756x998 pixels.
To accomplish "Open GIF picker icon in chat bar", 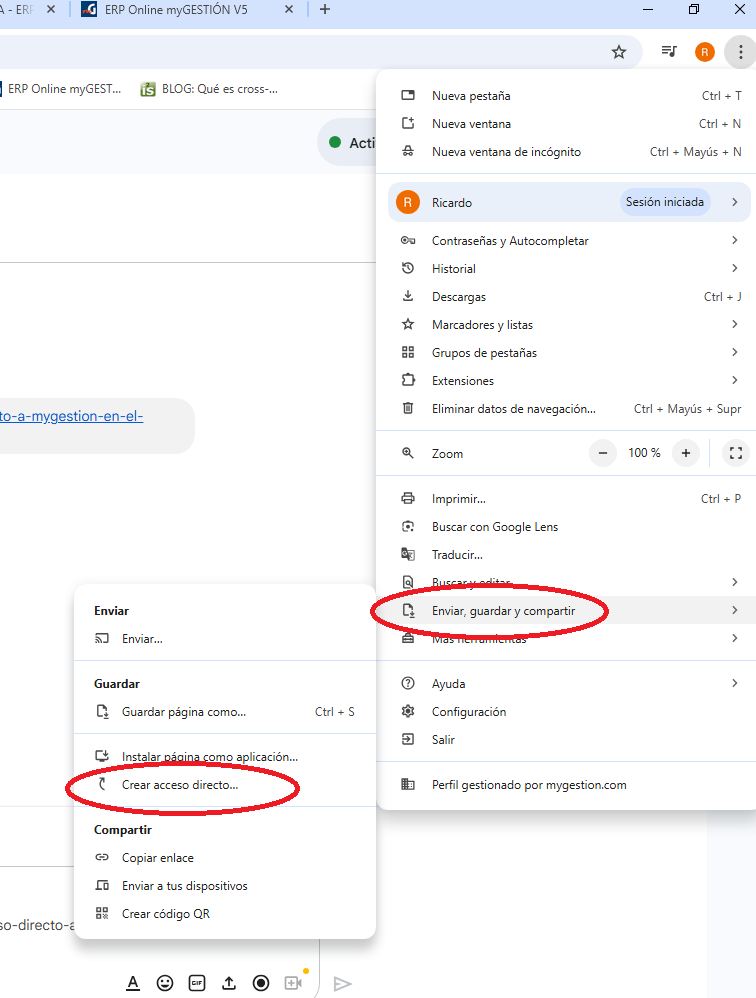I will (x=197, y=983).
